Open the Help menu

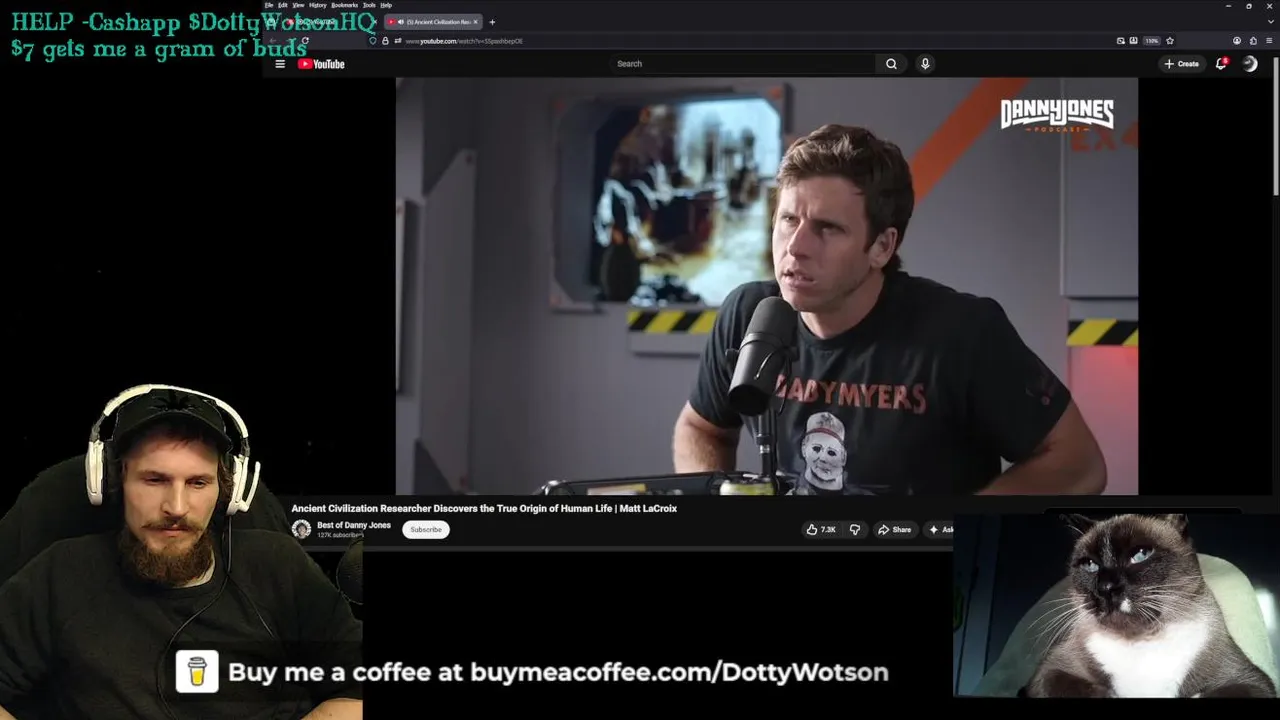coord(386,5)
